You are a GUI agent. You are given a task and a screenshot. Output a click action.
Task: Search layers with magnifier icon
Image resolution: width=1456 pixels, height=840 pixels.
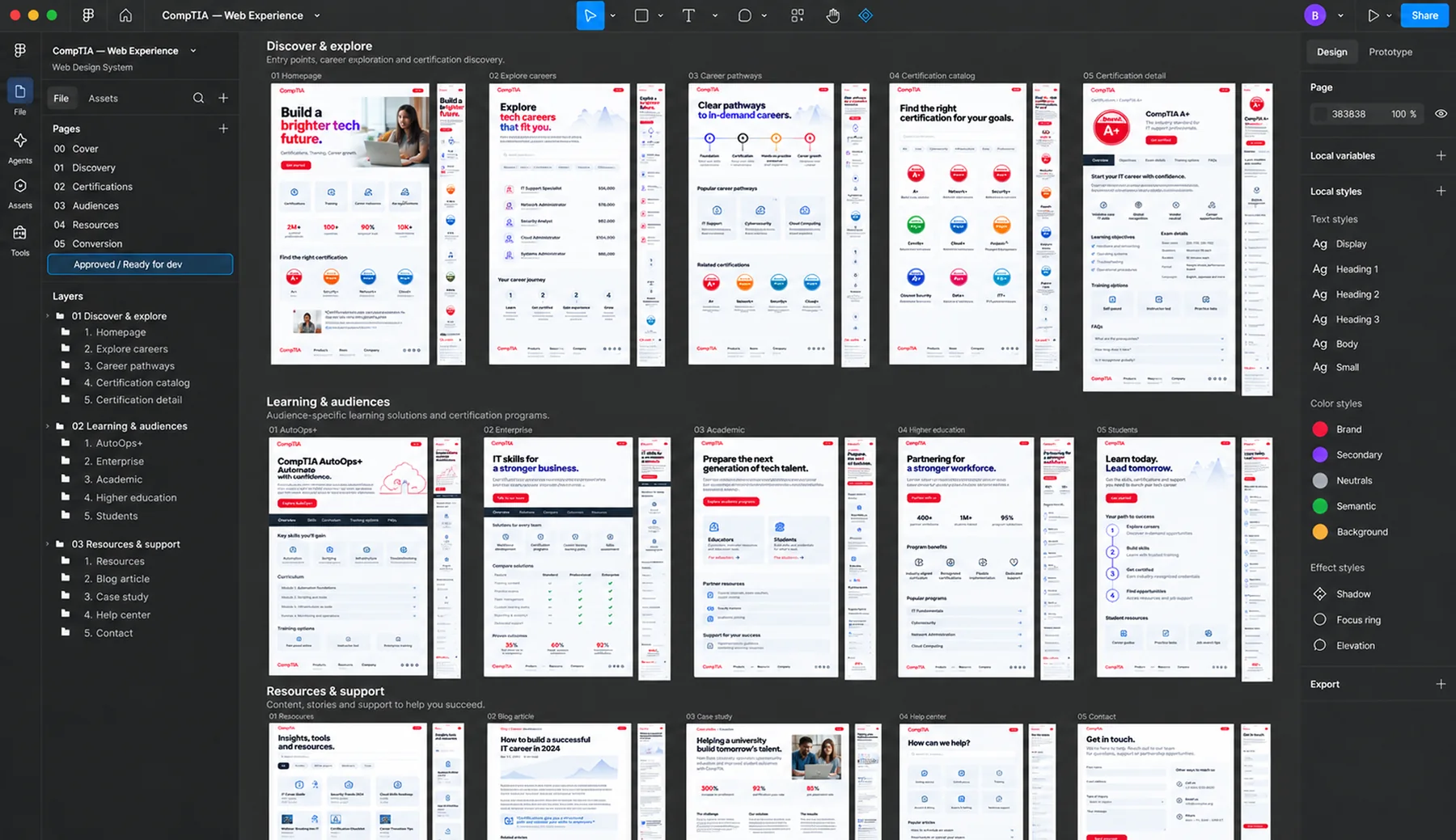point(198,98)
